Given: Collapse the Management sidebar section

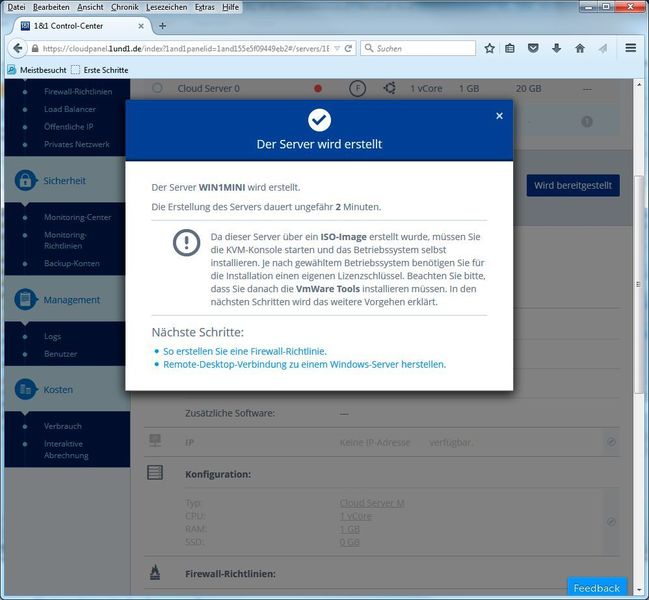Looking at the screenshot, I should (x=72, y=300).
